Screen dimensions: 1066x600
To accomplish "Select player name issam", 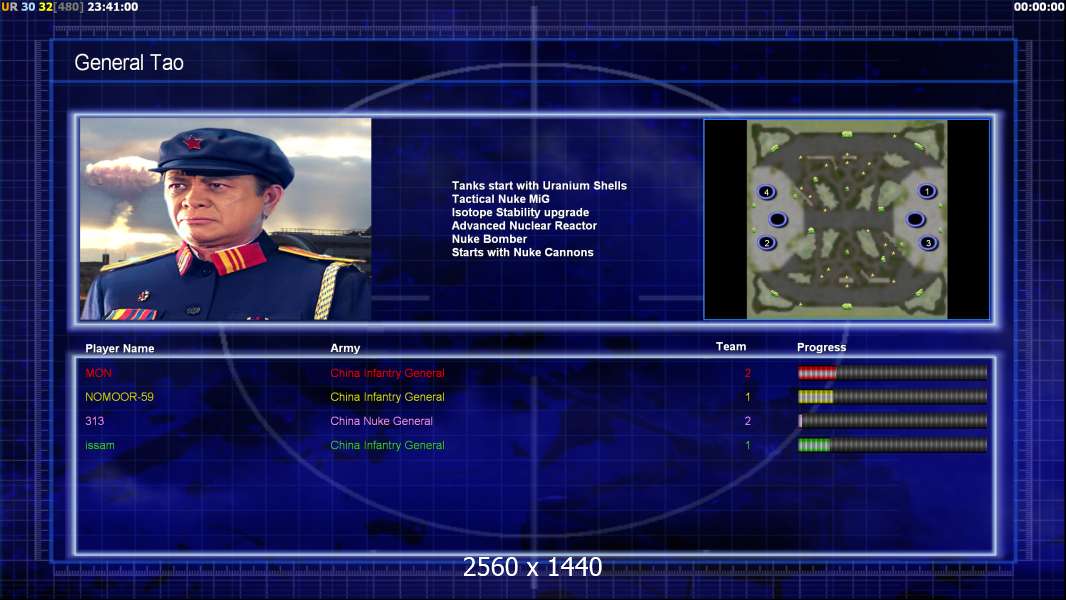I will click(100, 446).
